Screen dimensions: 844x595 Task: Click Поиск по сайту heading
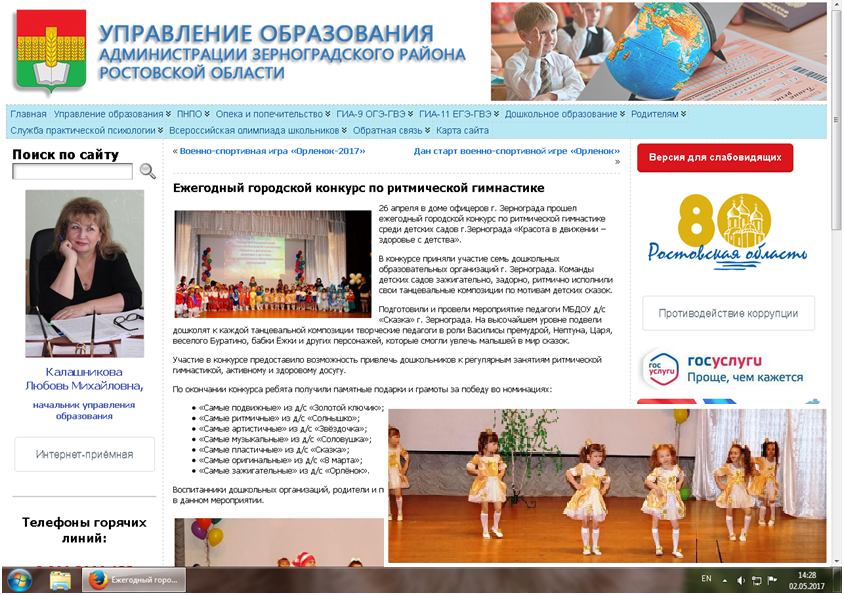tap(66, 155)
